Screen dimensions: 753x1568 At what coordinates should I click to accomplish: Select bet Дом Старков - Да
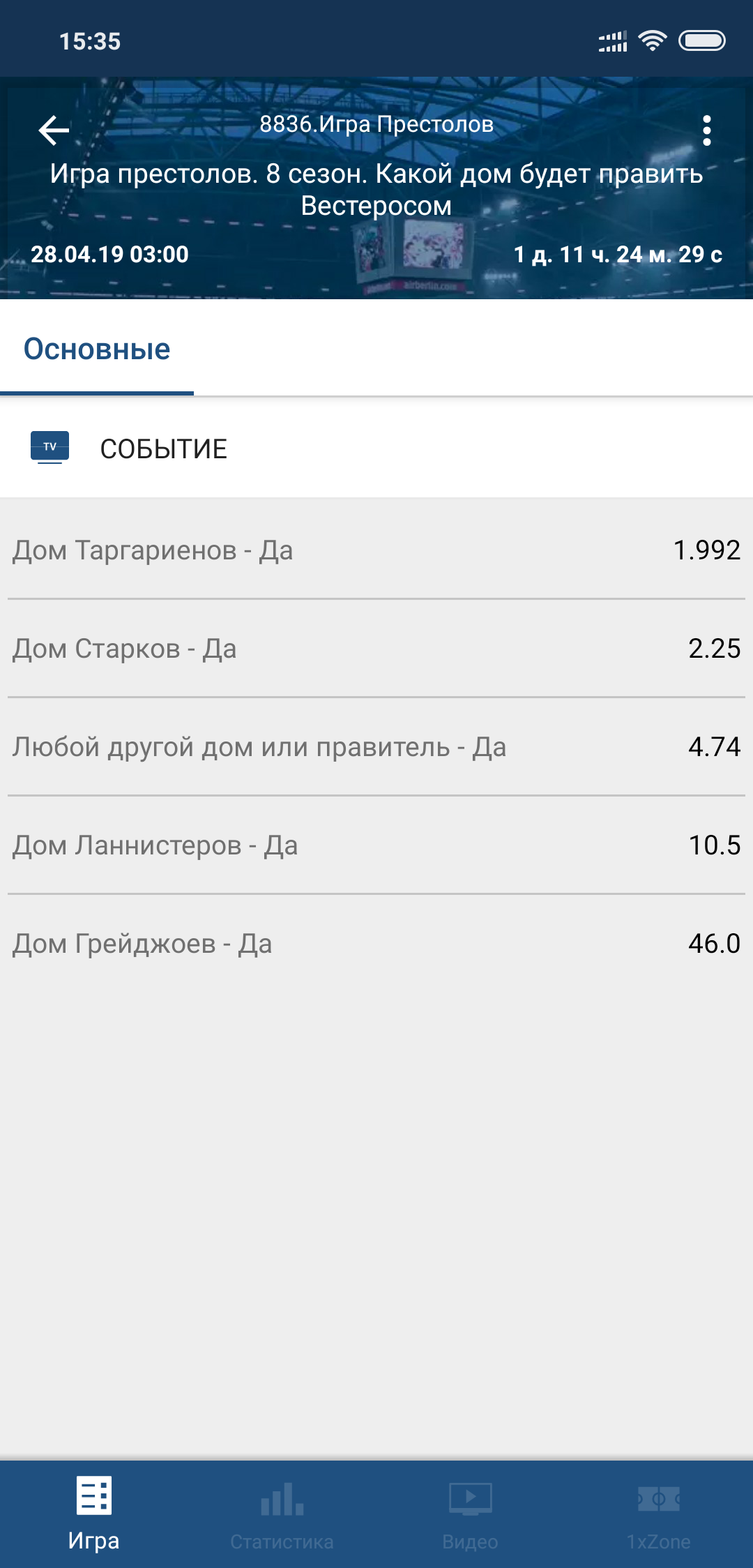click(376, 648)
